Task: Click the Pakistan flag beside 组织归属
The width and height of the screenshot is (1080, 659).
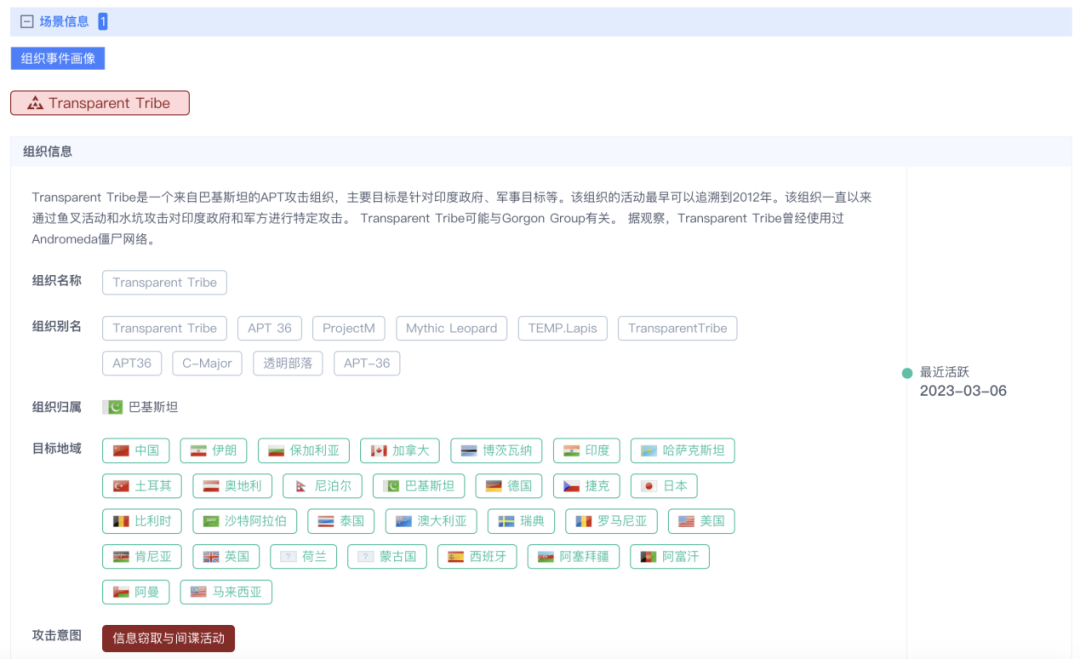Action: [x=112, y=407]
